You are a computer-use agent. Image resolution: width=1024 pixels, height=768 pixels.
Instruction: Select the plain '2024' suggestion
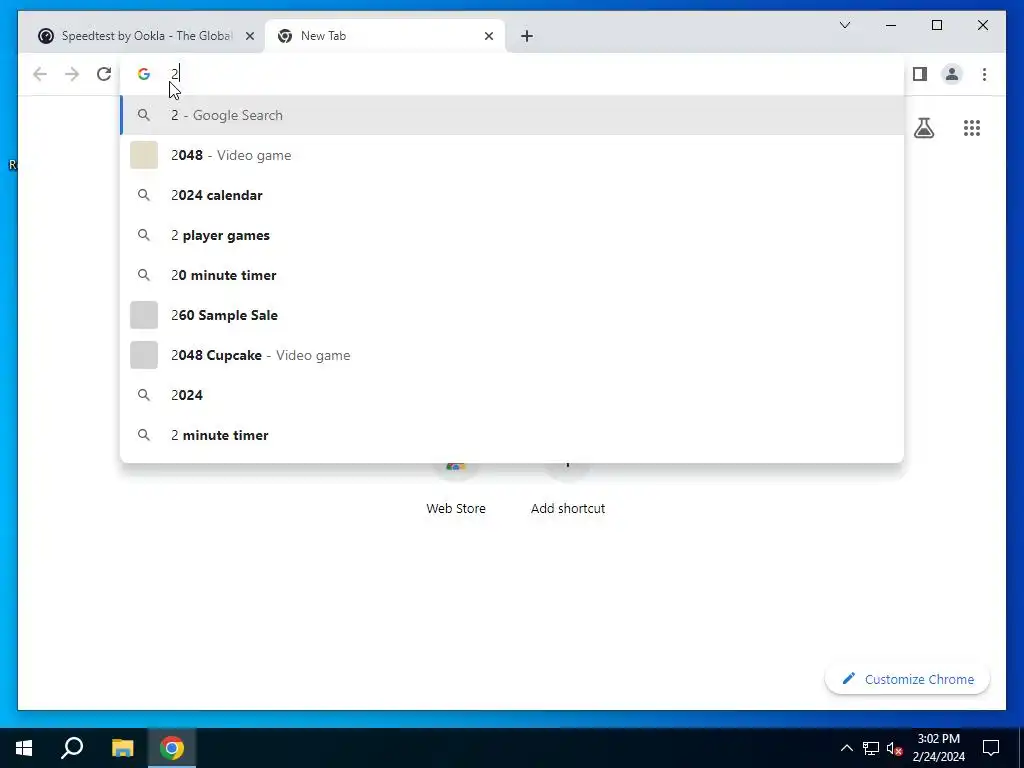point(513,395)
